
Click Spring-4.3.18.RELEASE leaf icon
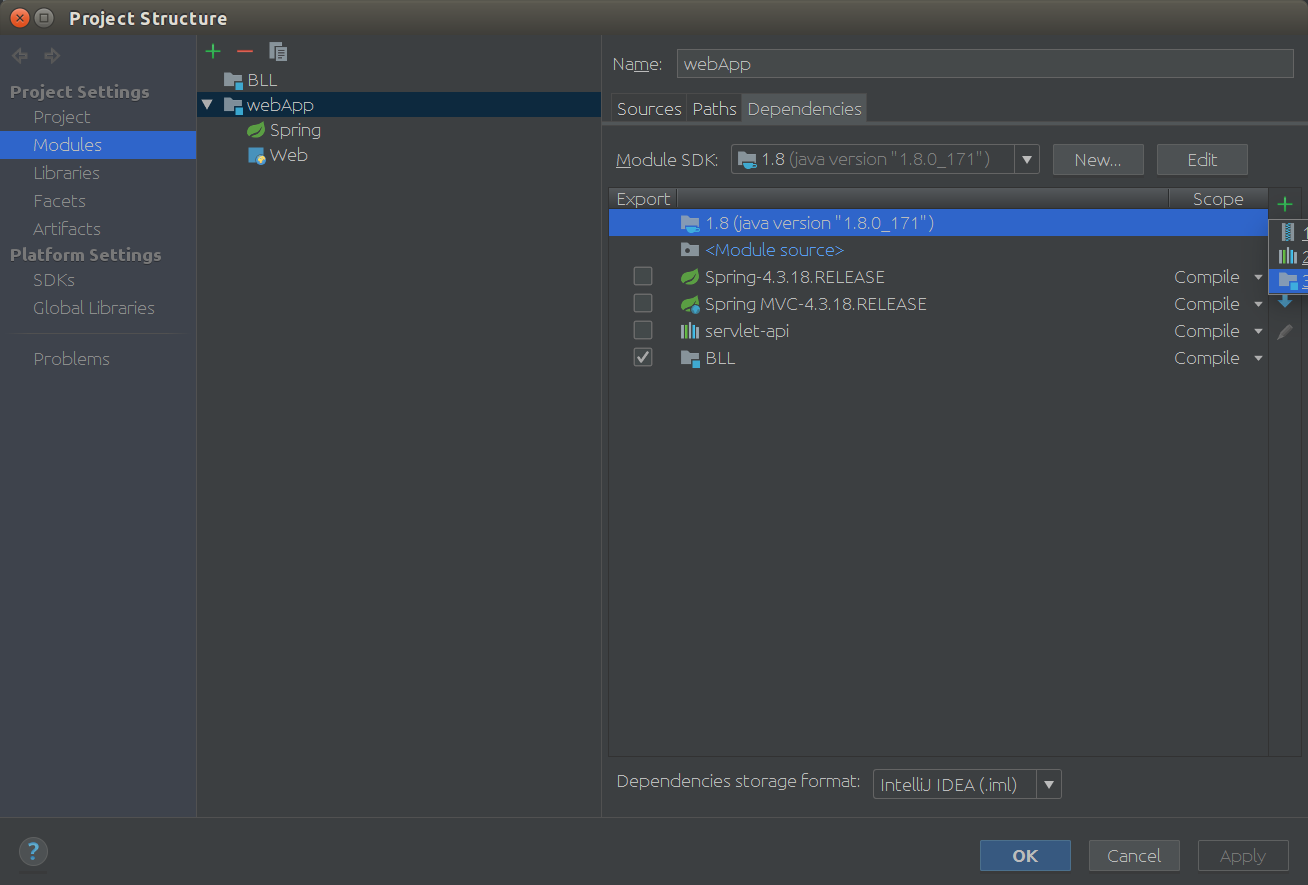689,277
